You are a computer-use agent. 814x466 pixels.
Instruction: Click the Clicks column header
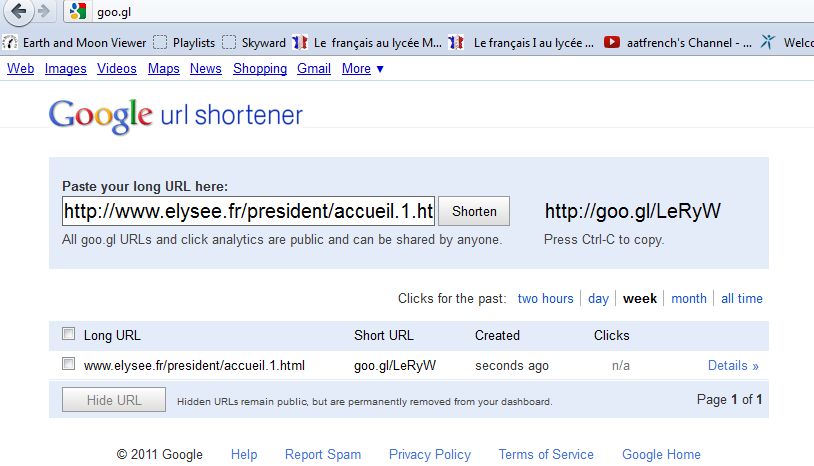pos(612,336)
